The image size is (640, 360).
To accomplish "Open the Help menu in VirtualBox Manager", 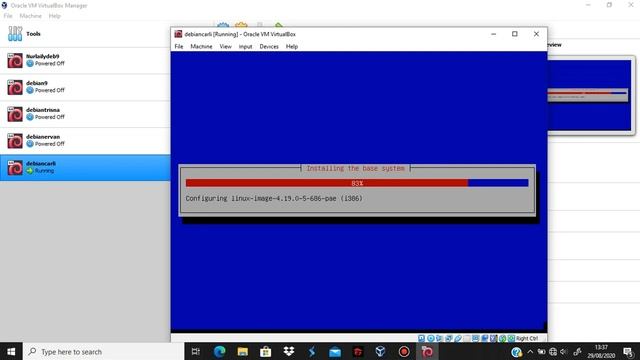I will [54, 16].
